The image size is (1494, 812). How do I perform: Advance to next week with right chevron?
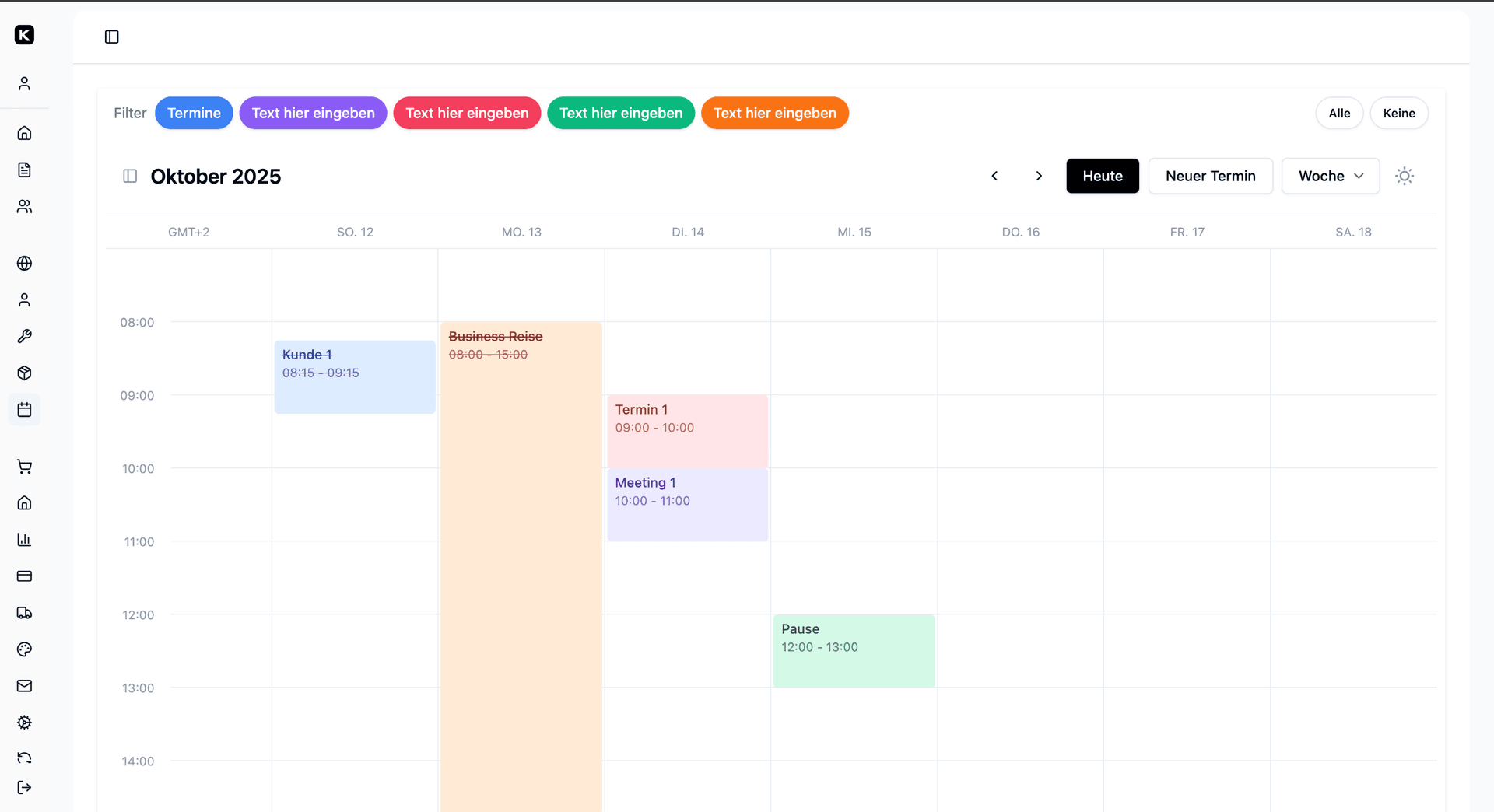(1039, 177)
